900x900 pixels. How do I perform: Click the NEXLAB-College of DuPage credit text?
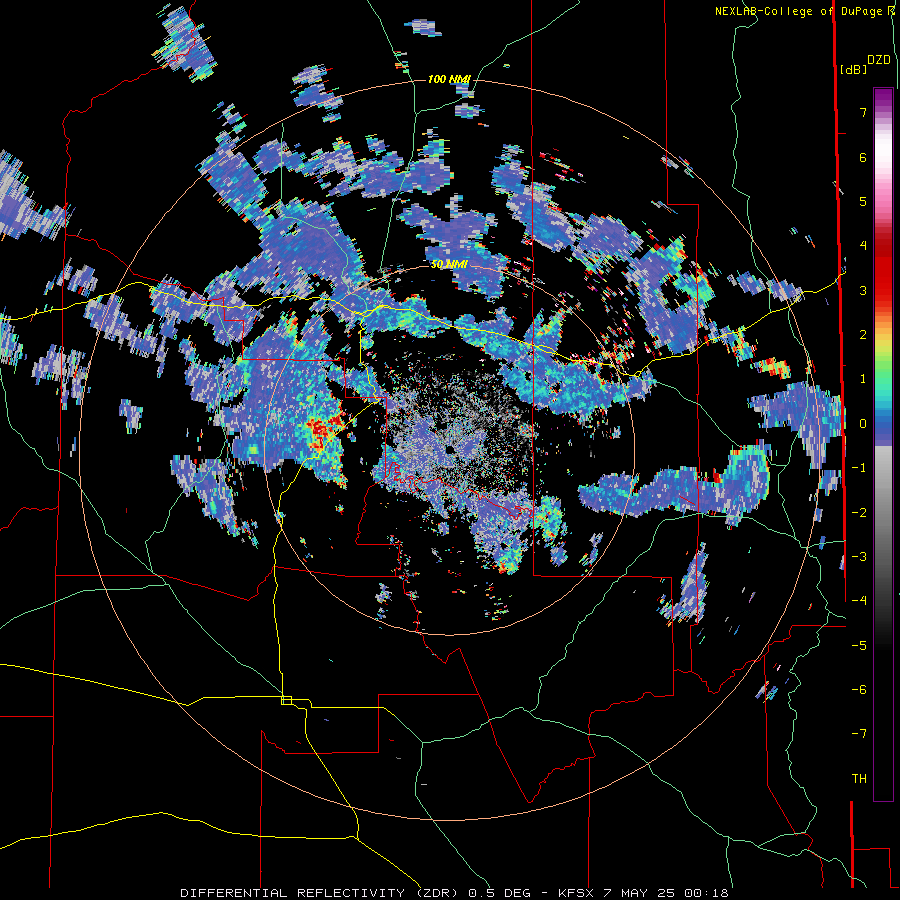pyautogui.click(x=806, y=11)
